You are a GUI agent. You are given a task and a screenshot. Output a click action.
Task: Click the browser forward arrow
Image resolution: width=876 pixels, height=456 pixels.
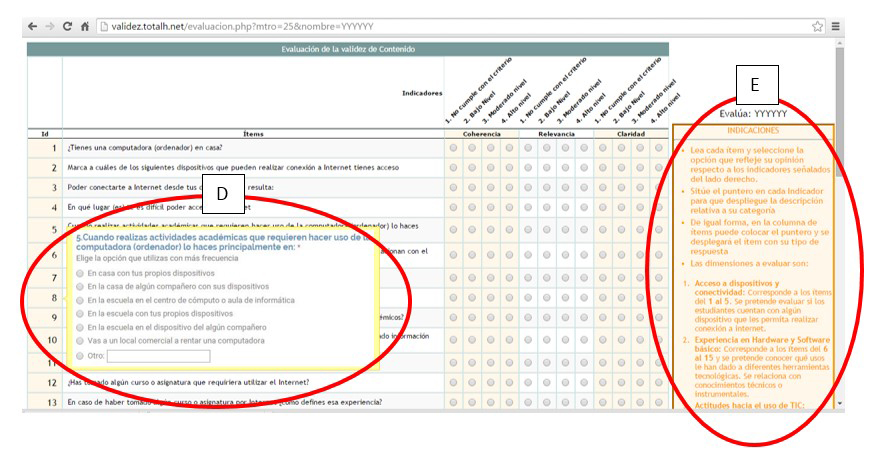click(50, 26)
